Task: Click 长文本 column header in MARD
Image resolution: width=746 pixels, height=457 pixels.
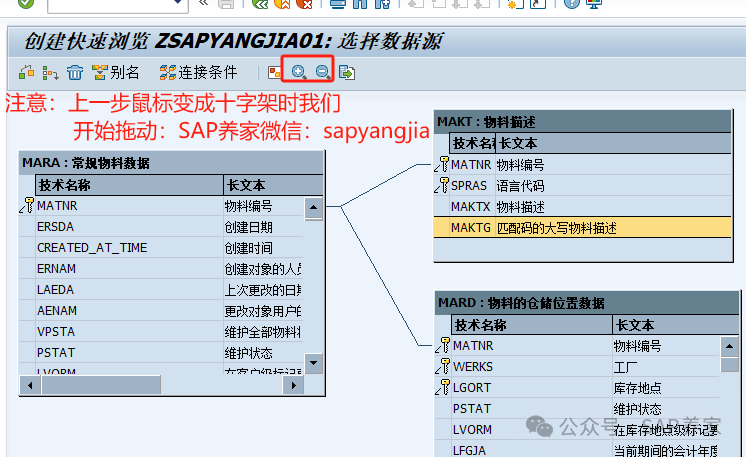Action: pos(676,325)
